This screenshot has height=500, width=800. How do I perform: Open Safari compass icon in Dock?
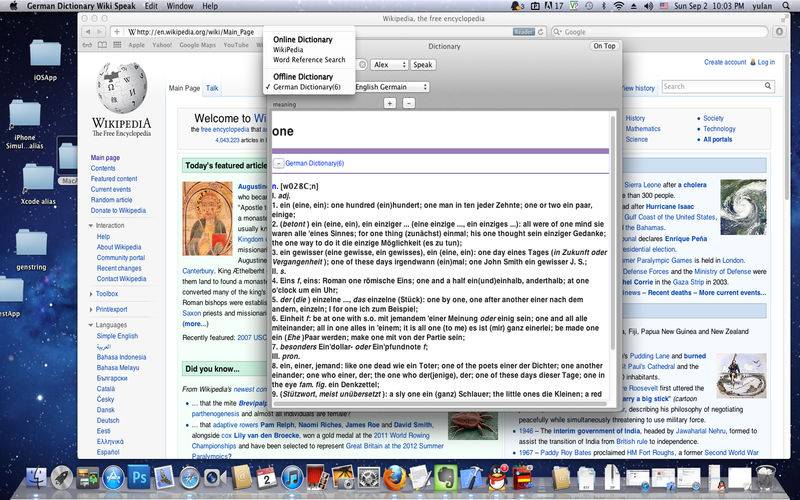(190, 478)
